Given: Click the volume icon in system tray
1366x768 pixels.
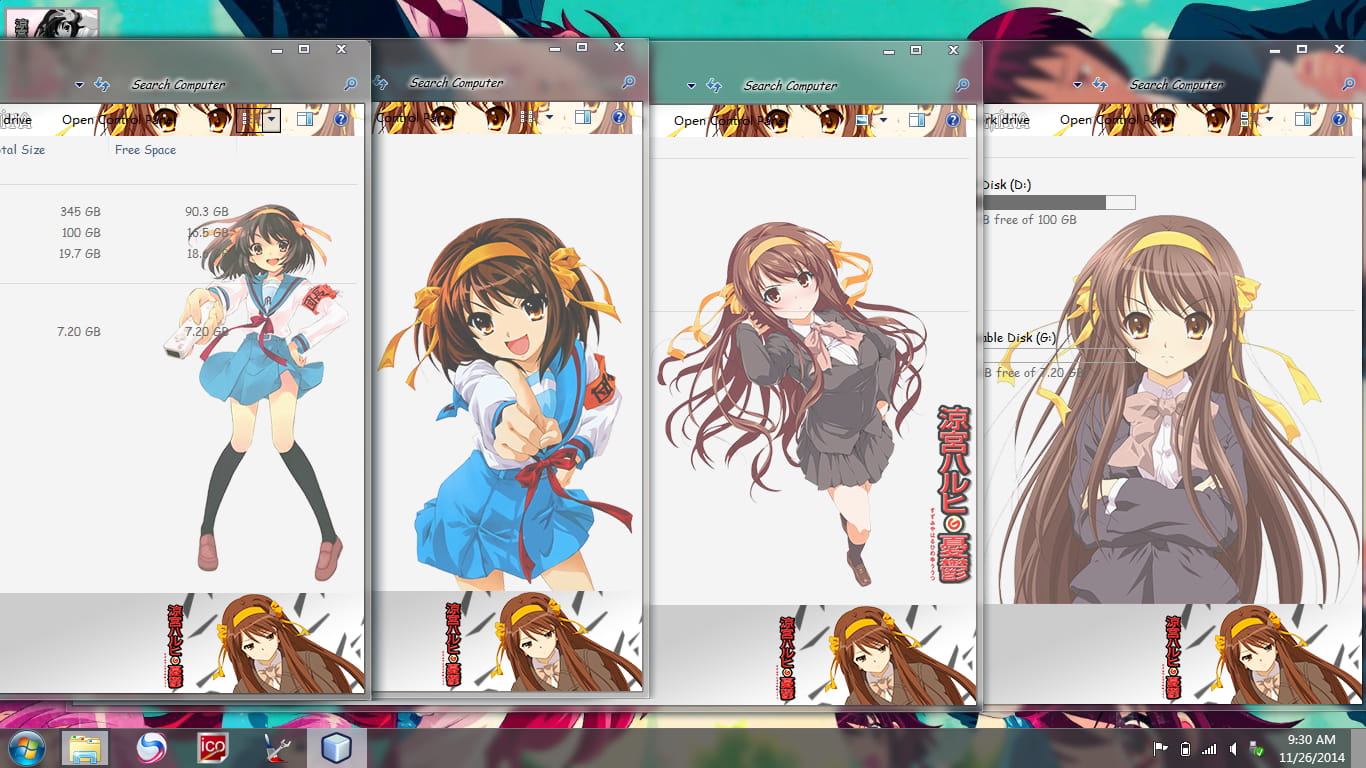Looking at the screenshot, I should point(1233,749).
